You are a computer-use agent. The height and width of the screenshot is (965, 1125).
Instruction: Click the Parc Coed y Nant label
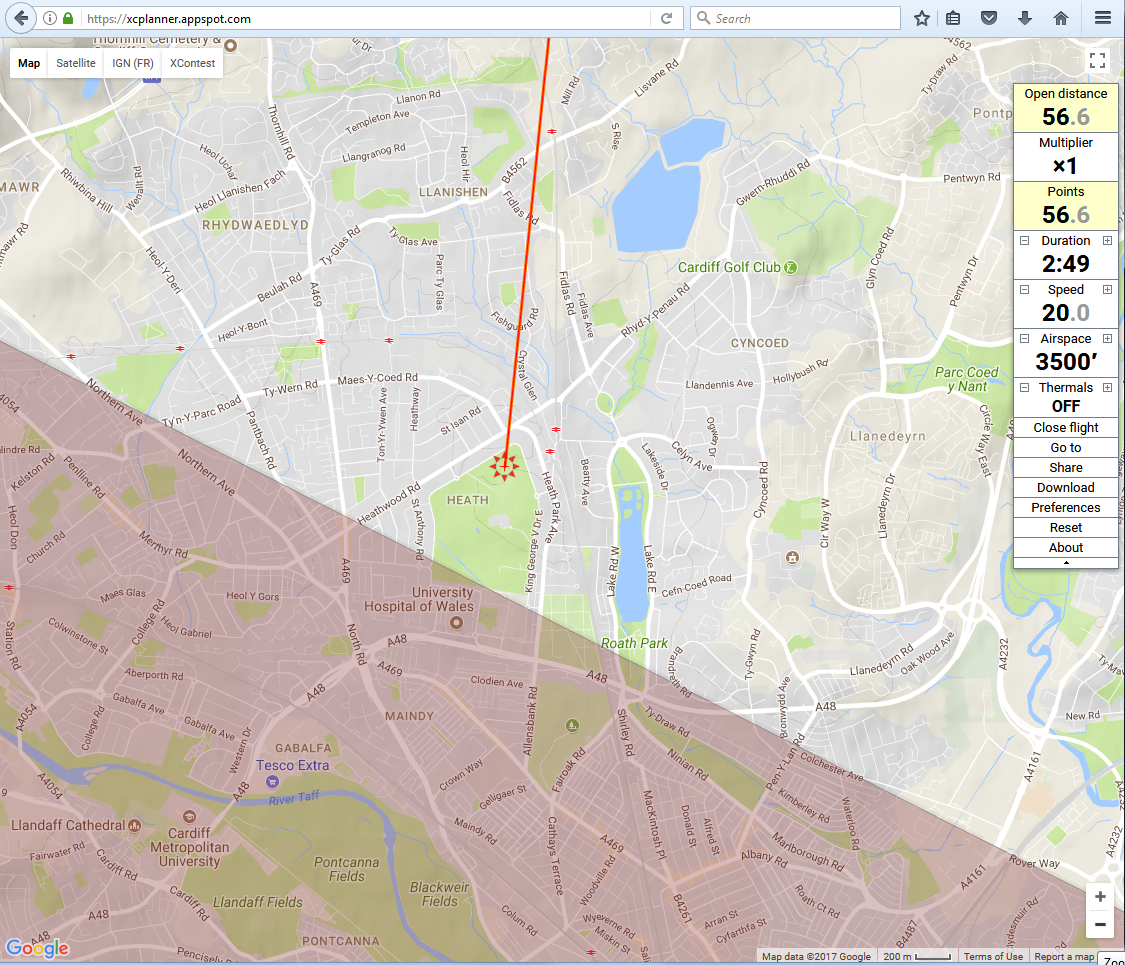coord(966,380)
